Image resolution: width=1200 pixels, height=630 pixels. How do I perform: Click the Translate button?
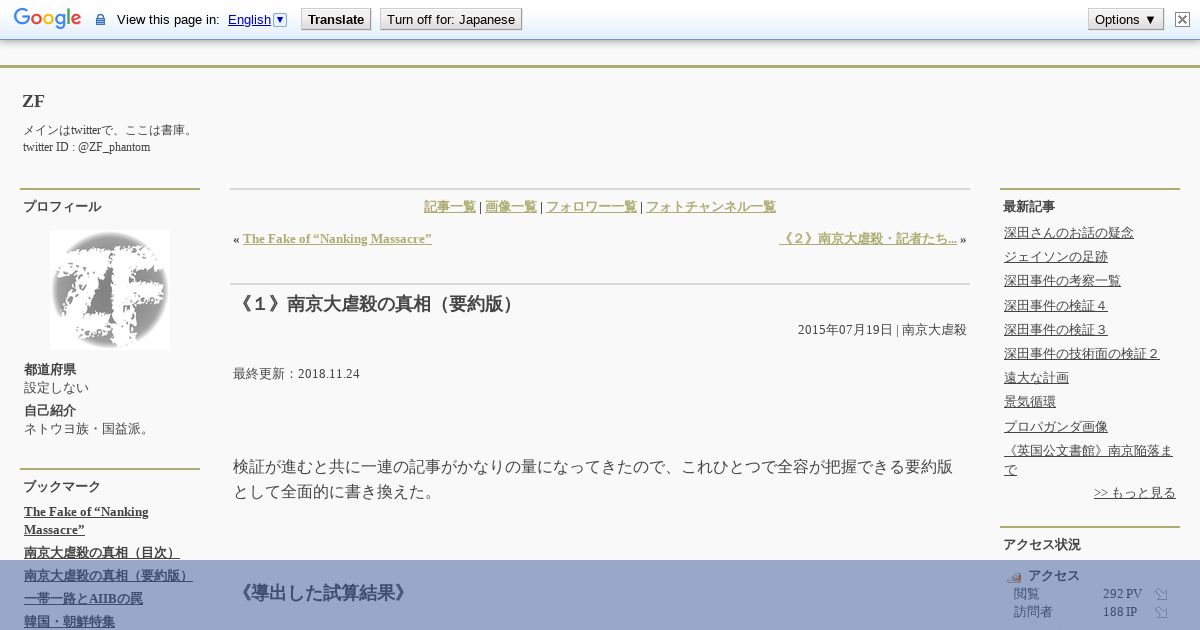(x=336, y=19)
